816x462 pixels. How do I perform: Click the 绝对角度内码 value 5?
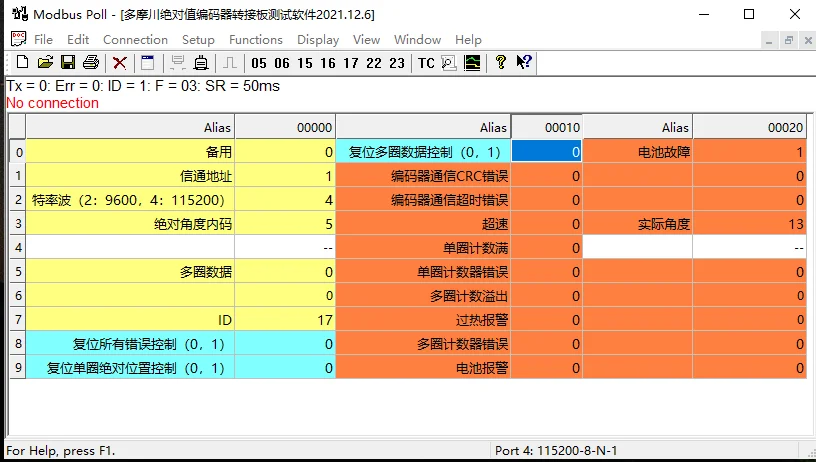coord(285,224)
